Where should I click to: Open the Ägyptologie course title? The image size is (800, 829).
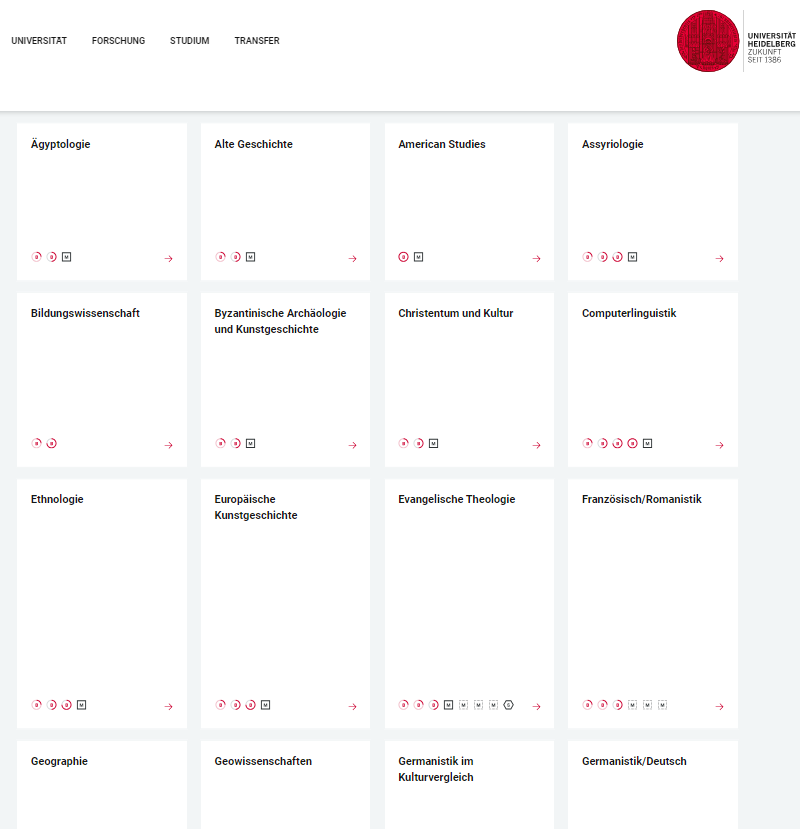60,144
